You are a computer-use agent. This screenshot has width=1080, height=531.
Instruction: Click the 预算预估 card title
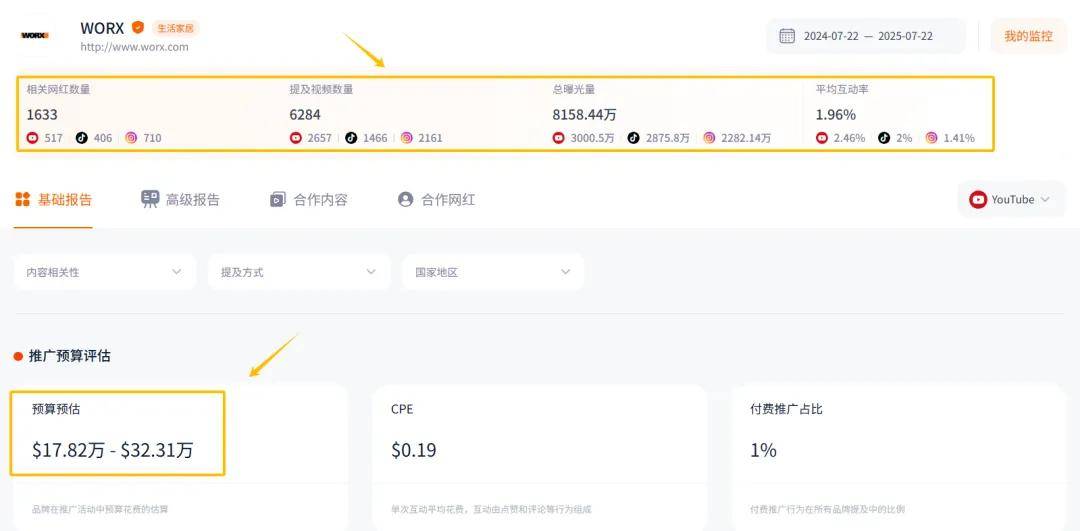click(56, 409)
